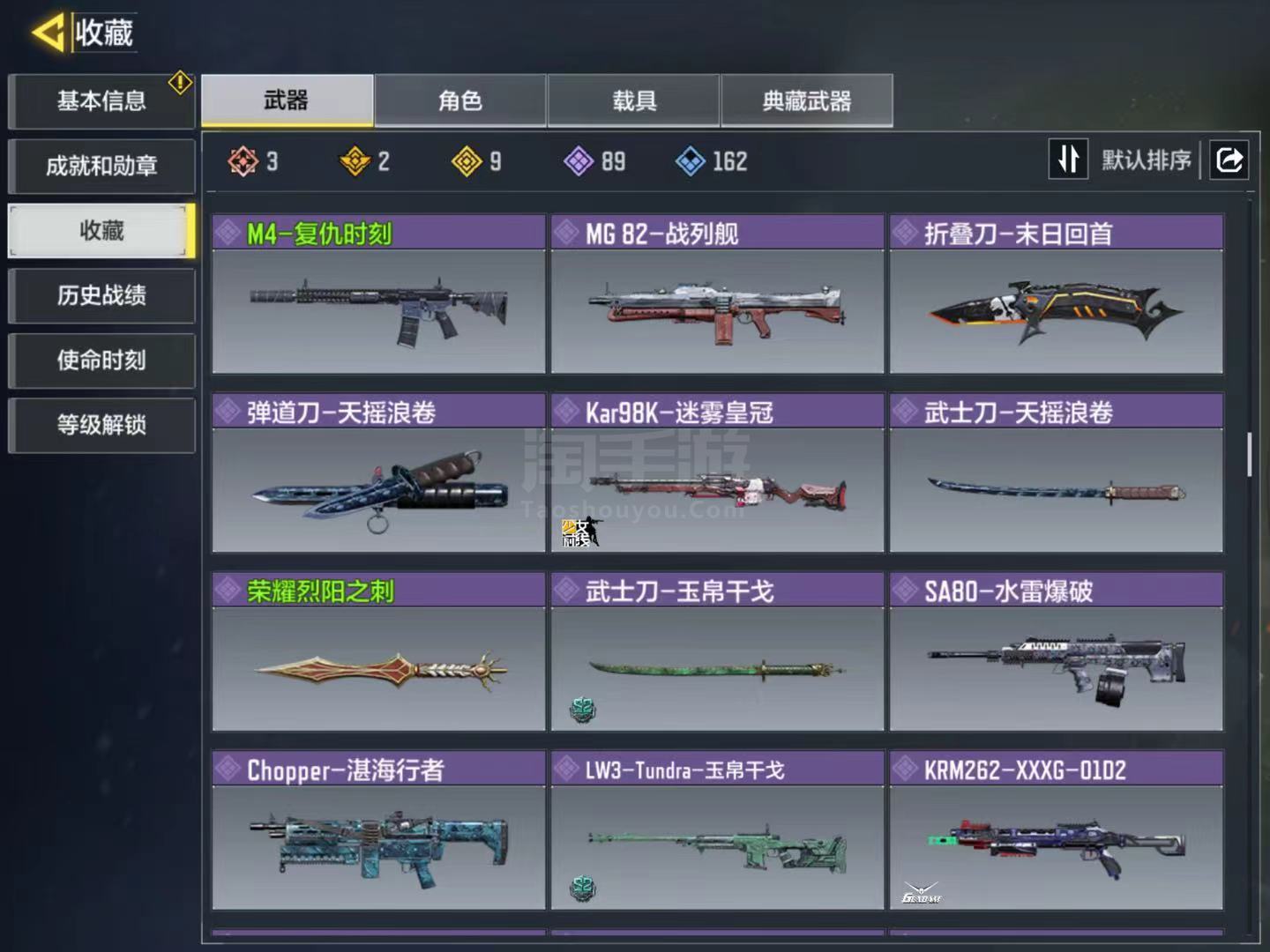Tap the share icon beside 默认排序

[x=1229, y=160]
